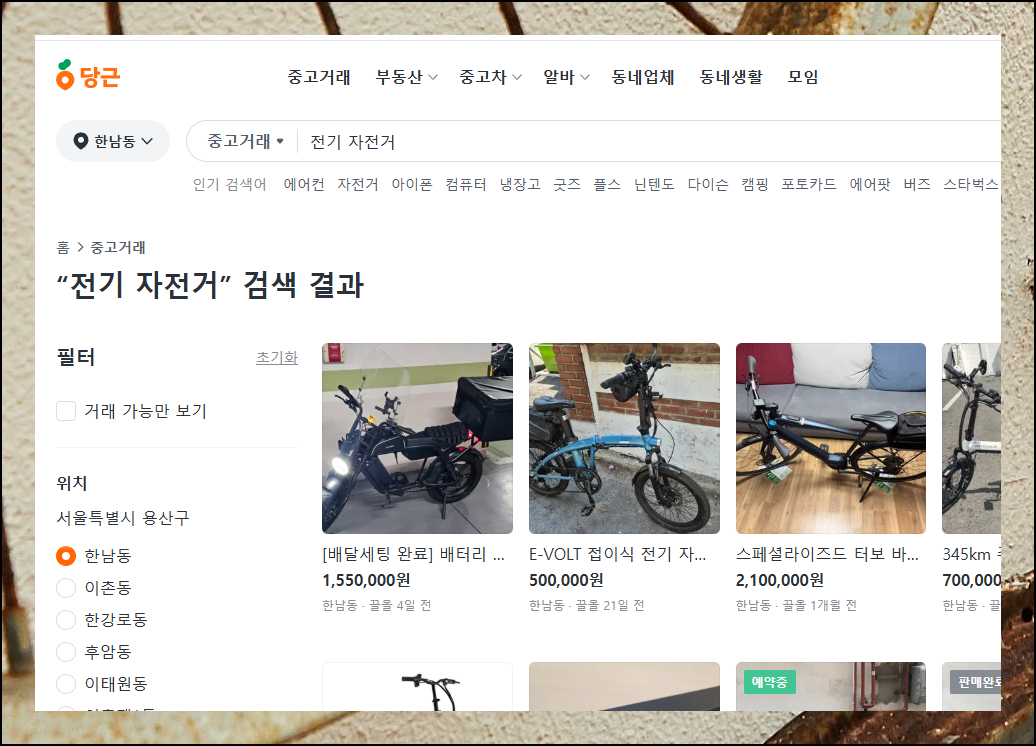Open the 모임 menu item
Screen dimensions: 1036x746
[803, 77]
